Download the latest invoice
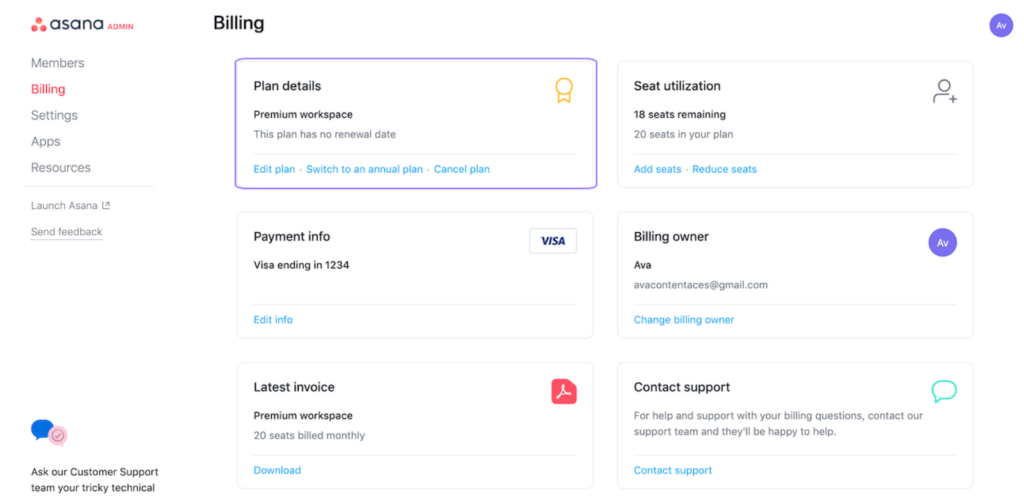This screenshot has height=497, width=1024. (277, 470)
